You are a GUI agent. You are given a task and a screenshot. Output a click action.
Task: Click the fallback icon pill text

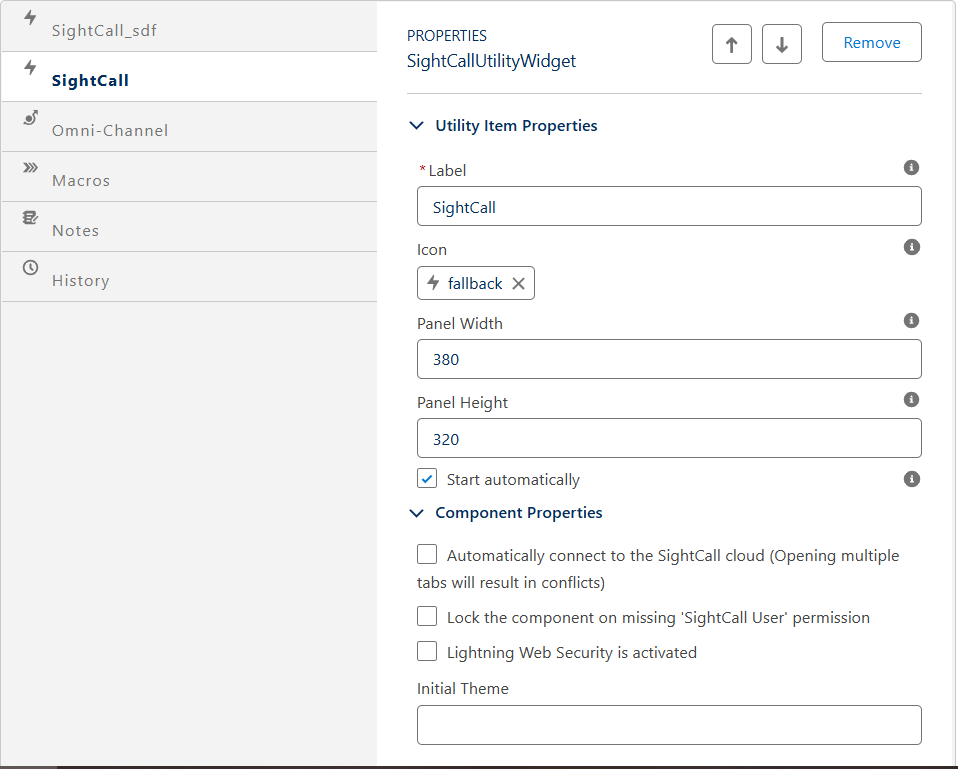click(475, 283)
